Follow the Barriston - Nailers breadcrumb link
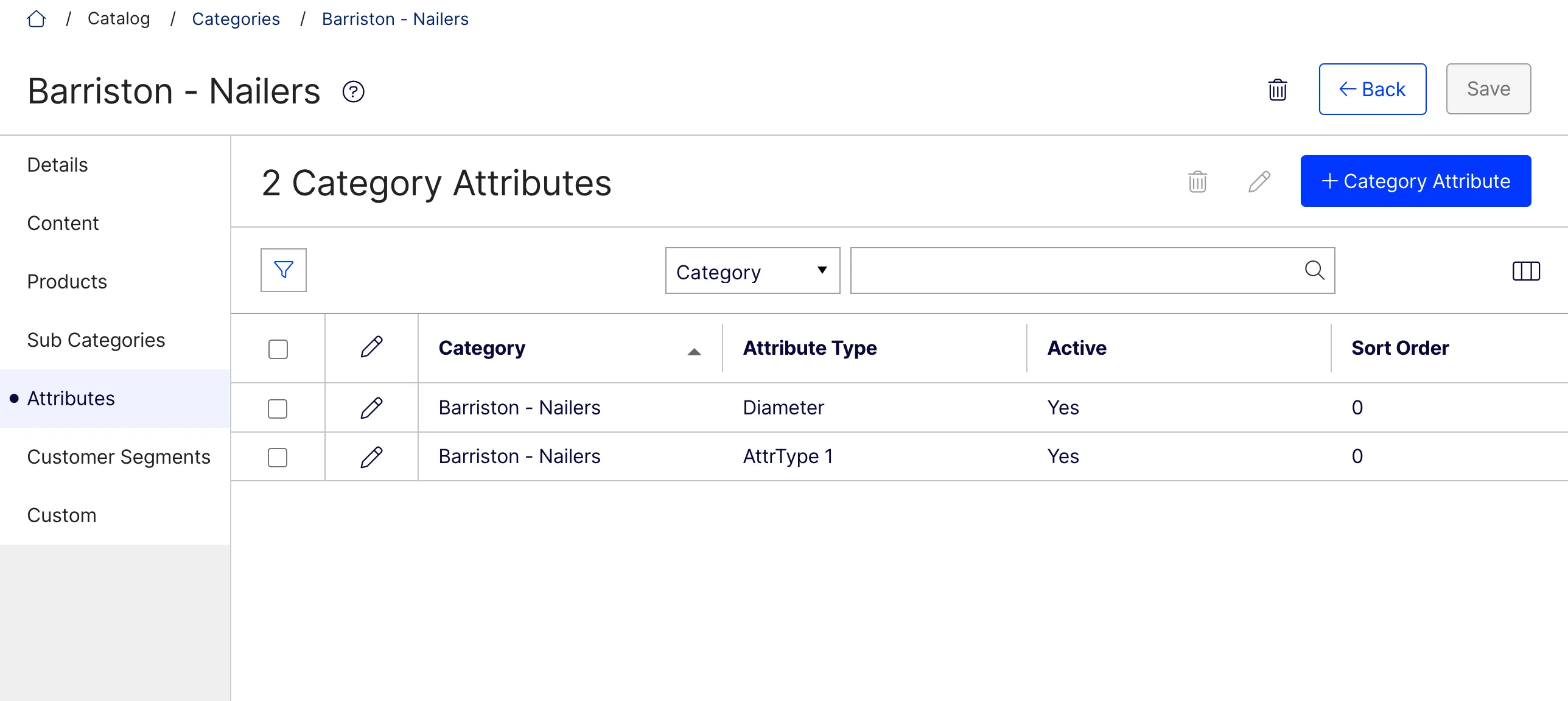Viewport: 1568px width, 701px height. [x=395, y=19]
